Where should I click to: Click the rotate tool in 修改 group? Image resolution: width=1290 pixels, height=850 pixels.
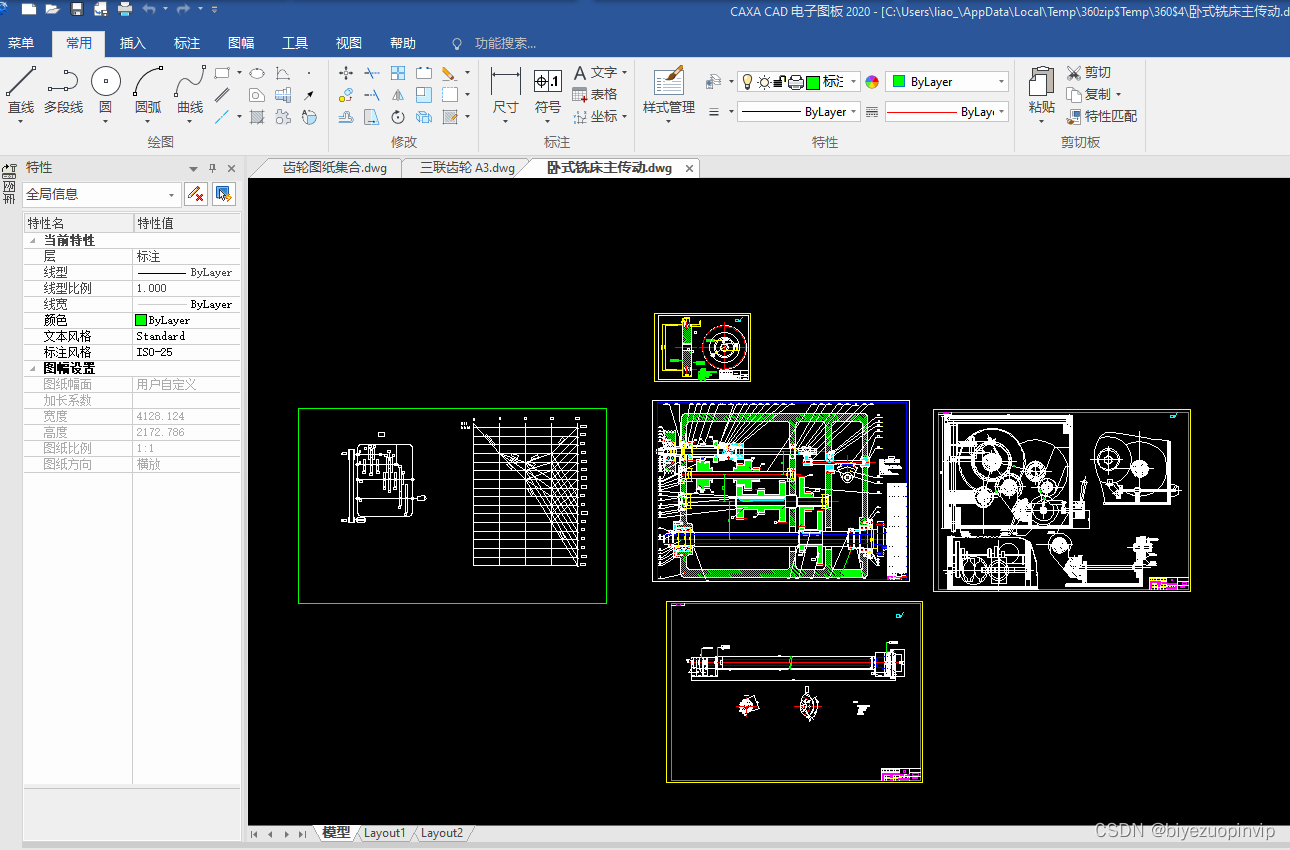point(398,117)
